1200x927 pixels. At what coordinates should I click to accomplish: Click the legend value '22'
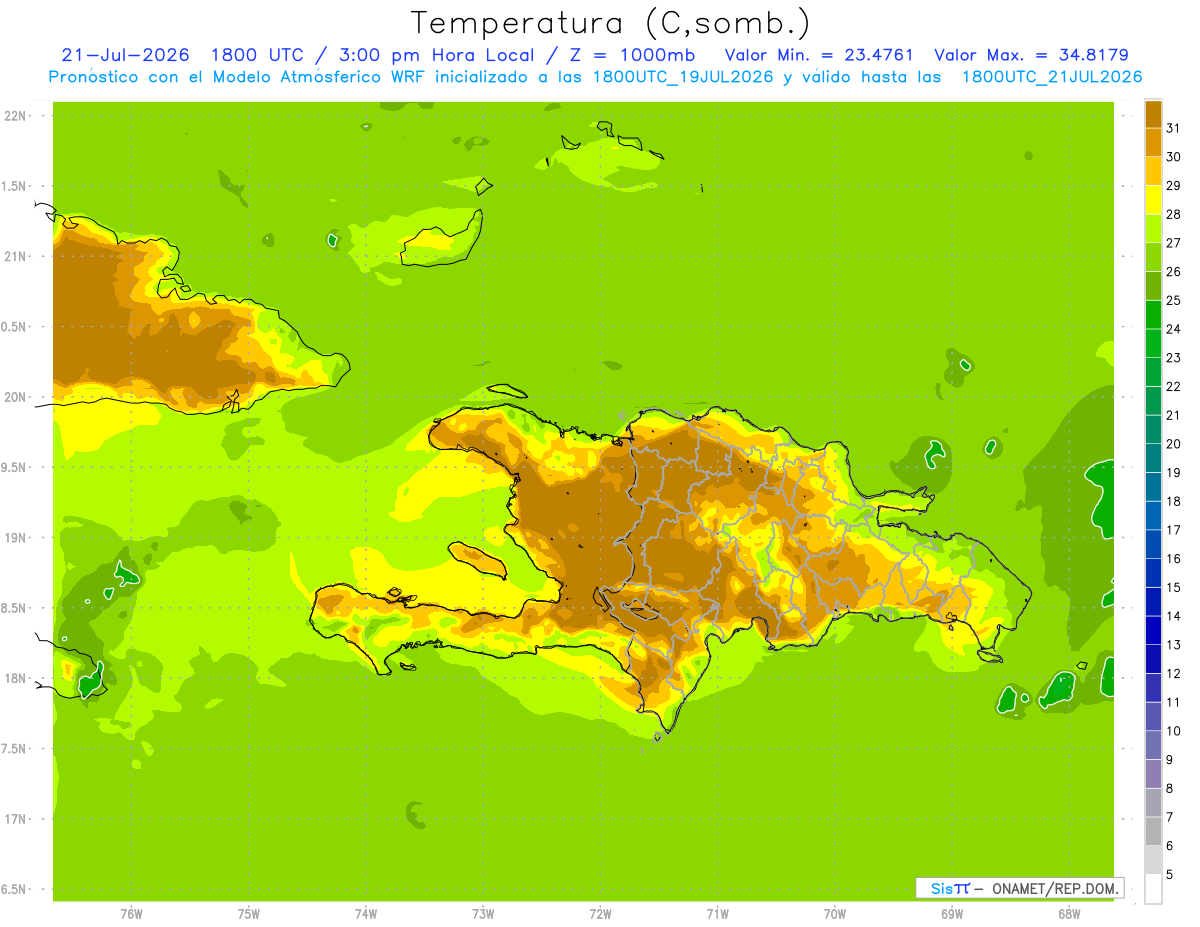1174,386
